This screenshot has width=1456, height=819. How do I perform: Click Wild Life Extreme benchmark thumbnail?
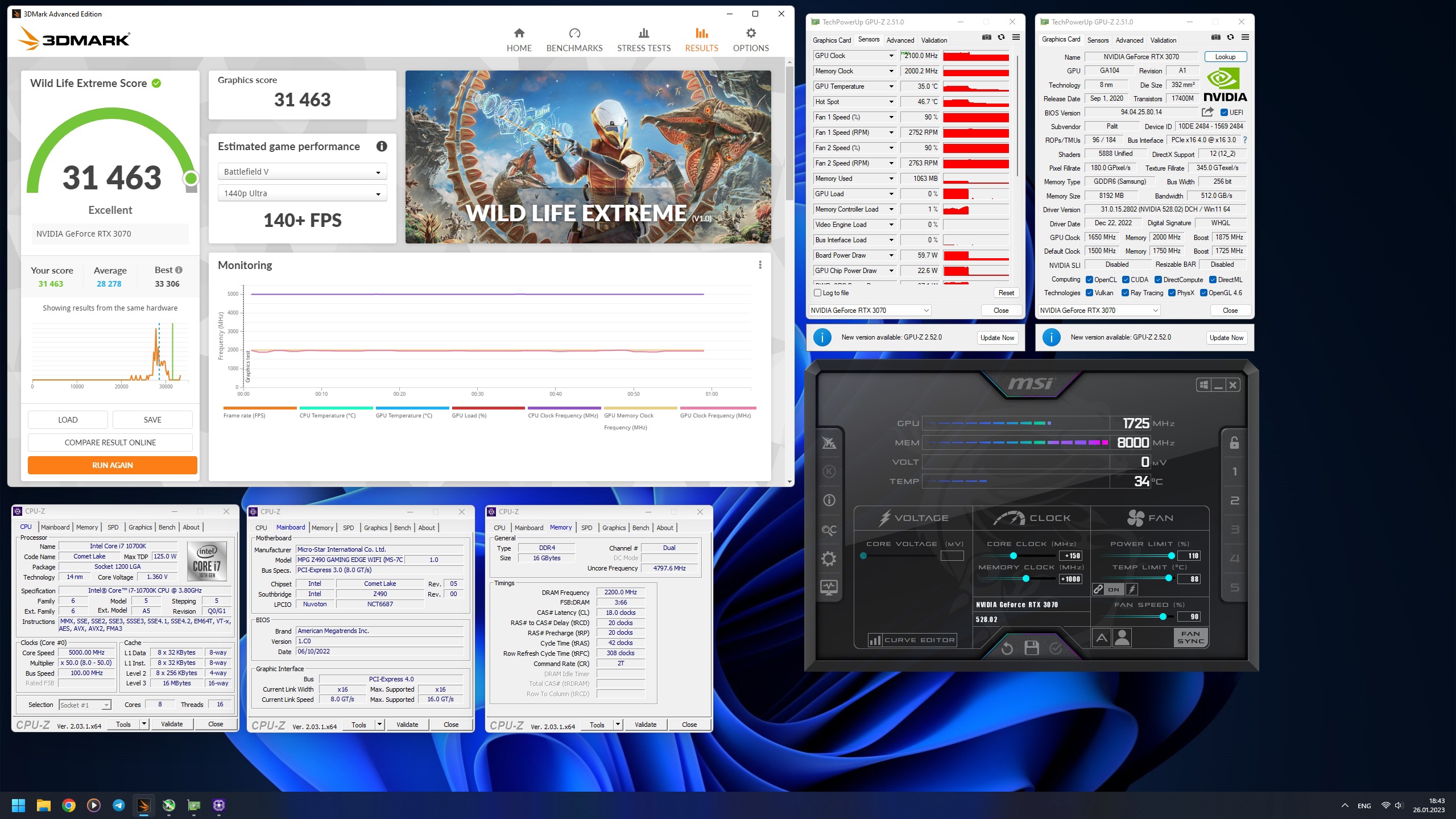[x=588, y=157]
